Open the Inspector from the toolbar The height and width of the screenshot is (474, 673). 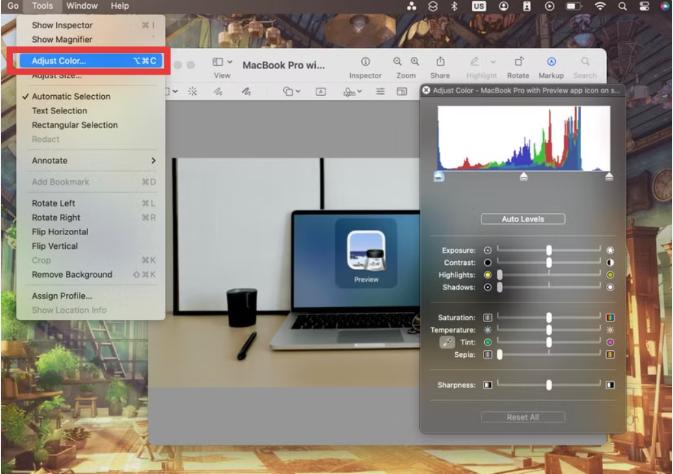364,62
